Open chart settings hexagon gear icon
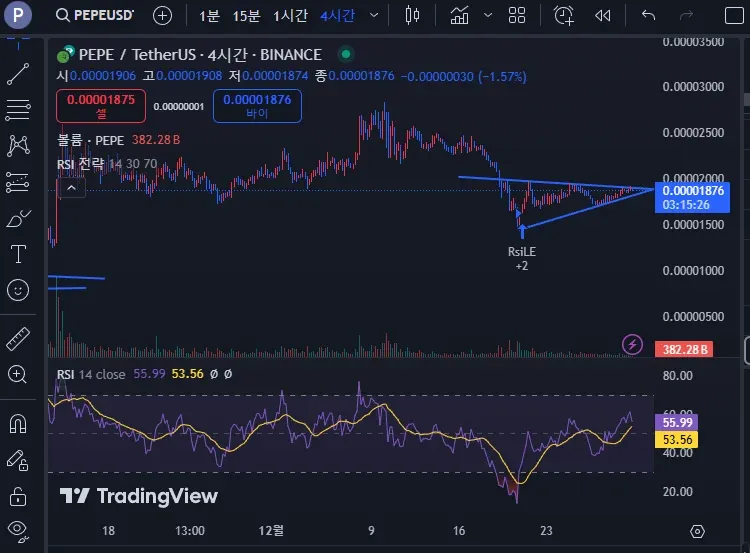The image size is (750, 553). point(697,531)
